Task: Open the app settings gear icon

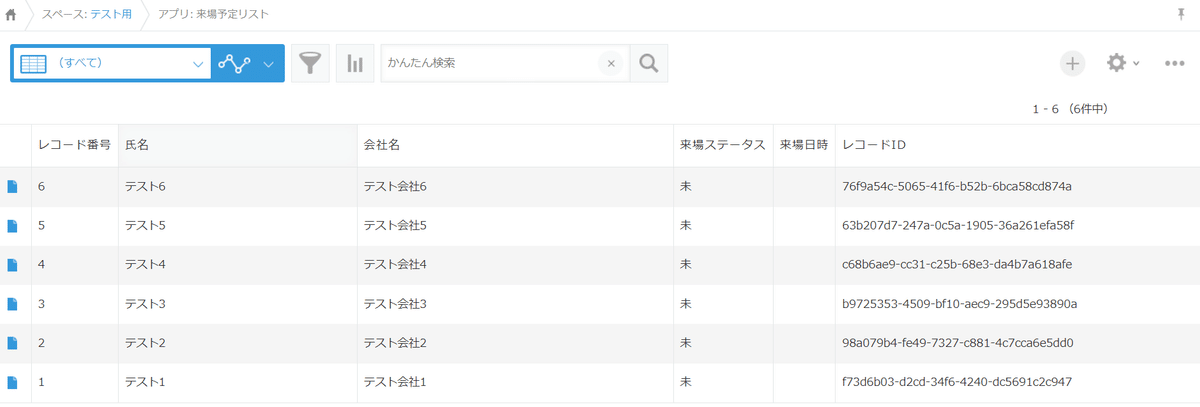Action: coord(1116,63)
